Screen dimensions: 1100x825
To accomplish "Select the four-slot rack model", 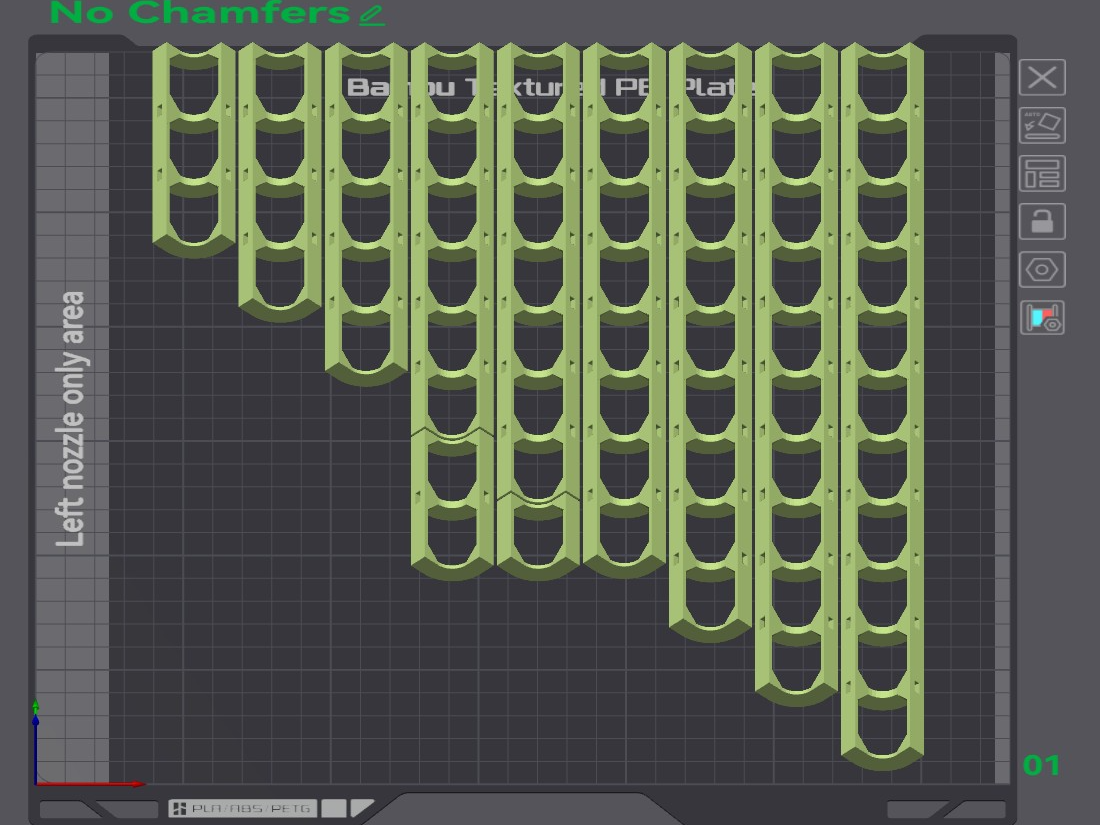I will (x=280, y=182).
